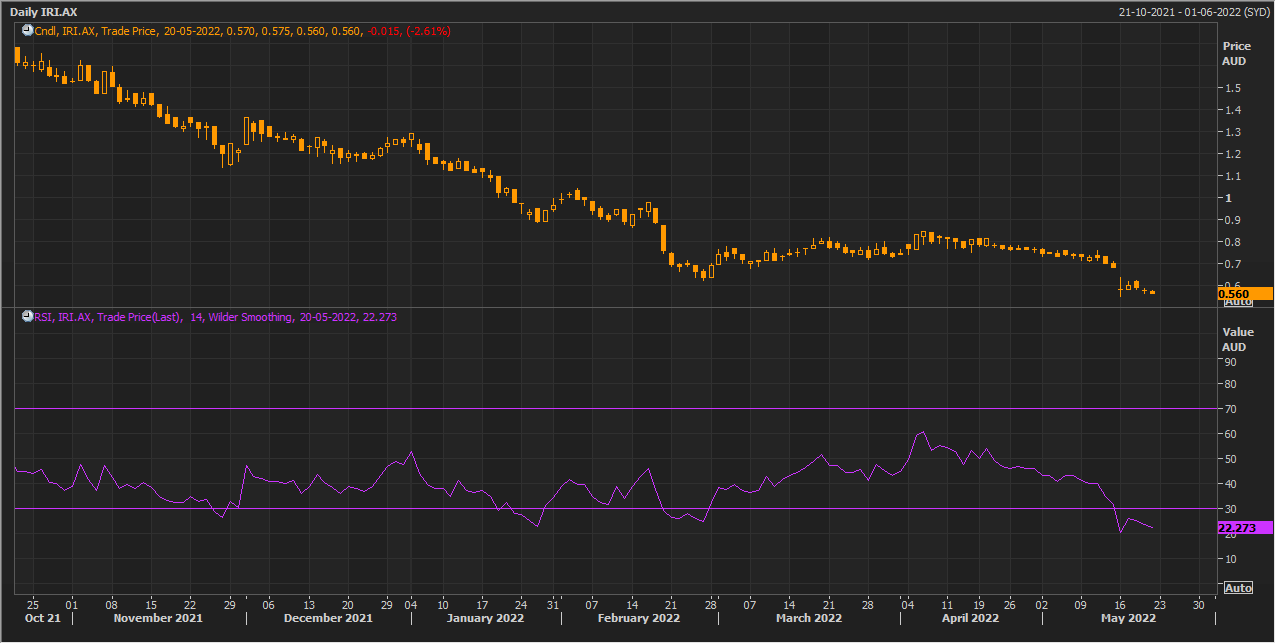Toggle Auto scale on the RSI axis
Screen dimensions: 1276x644
click(1238, 588)
